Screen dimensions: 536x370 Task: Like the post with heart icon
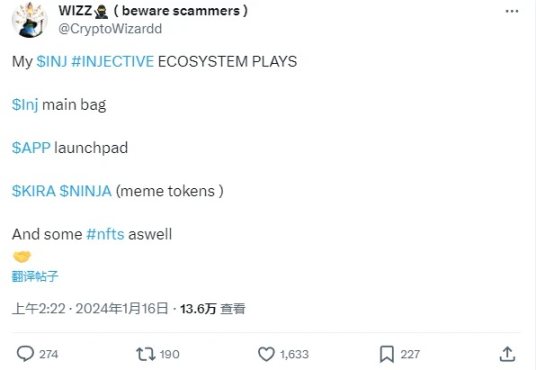click(266, 354)
